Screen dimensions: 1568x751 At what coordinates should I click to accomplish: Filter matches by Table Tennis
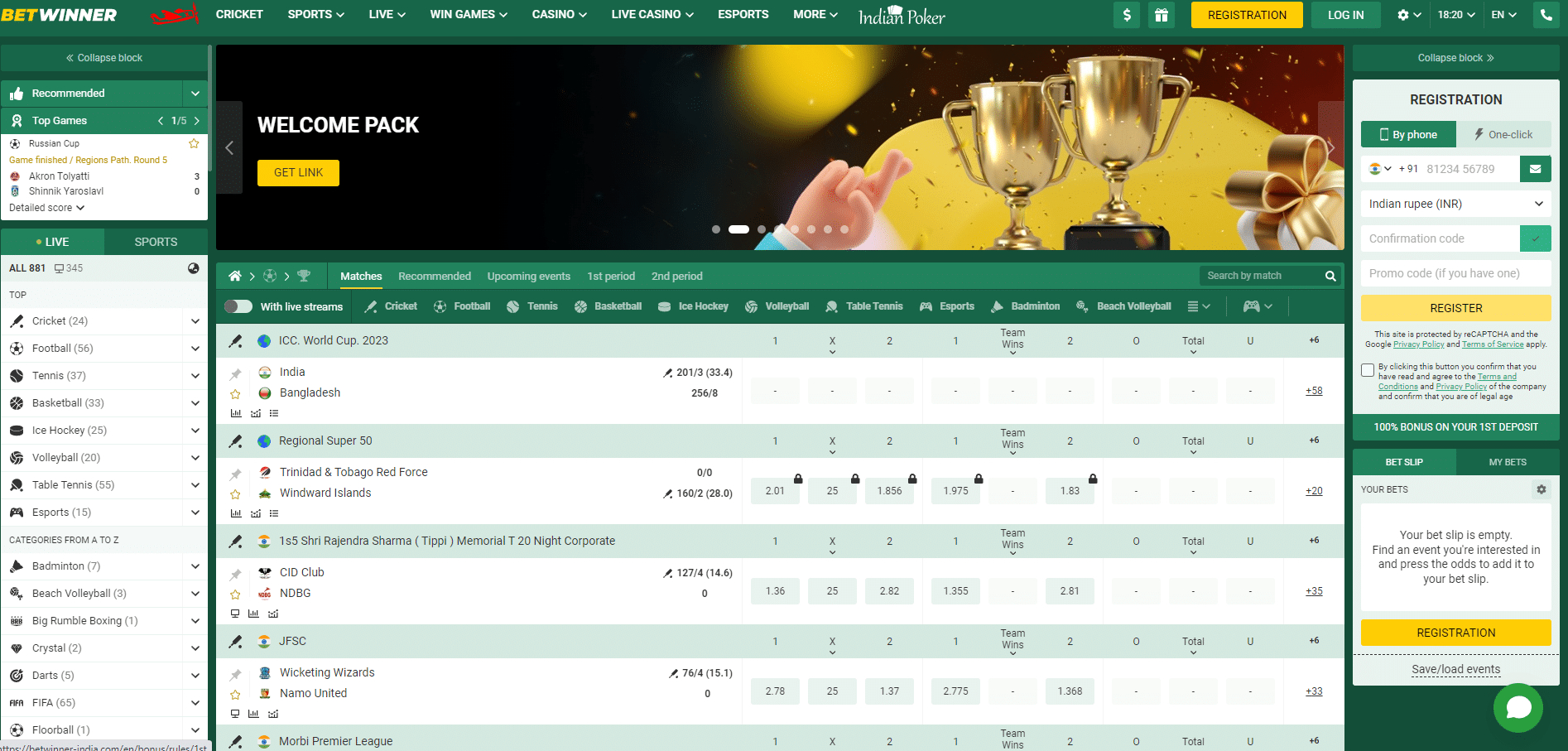coord(863,306)
